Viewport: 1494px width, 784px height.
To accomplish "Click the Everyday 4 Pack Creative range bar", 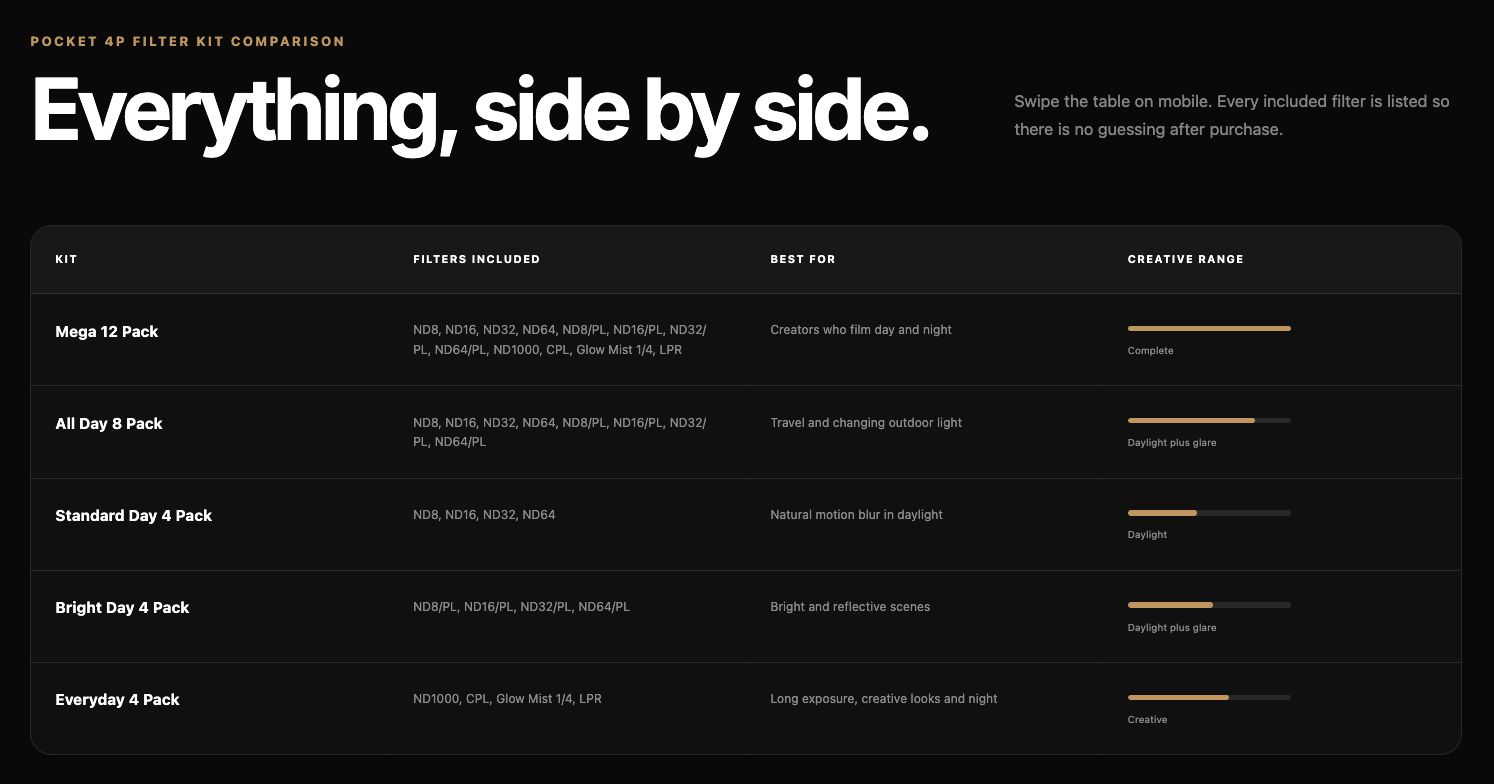I will (1209, 697).
